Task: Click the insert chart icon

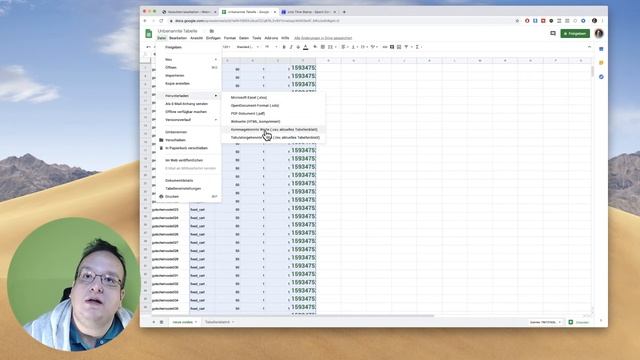Action: 399,47
